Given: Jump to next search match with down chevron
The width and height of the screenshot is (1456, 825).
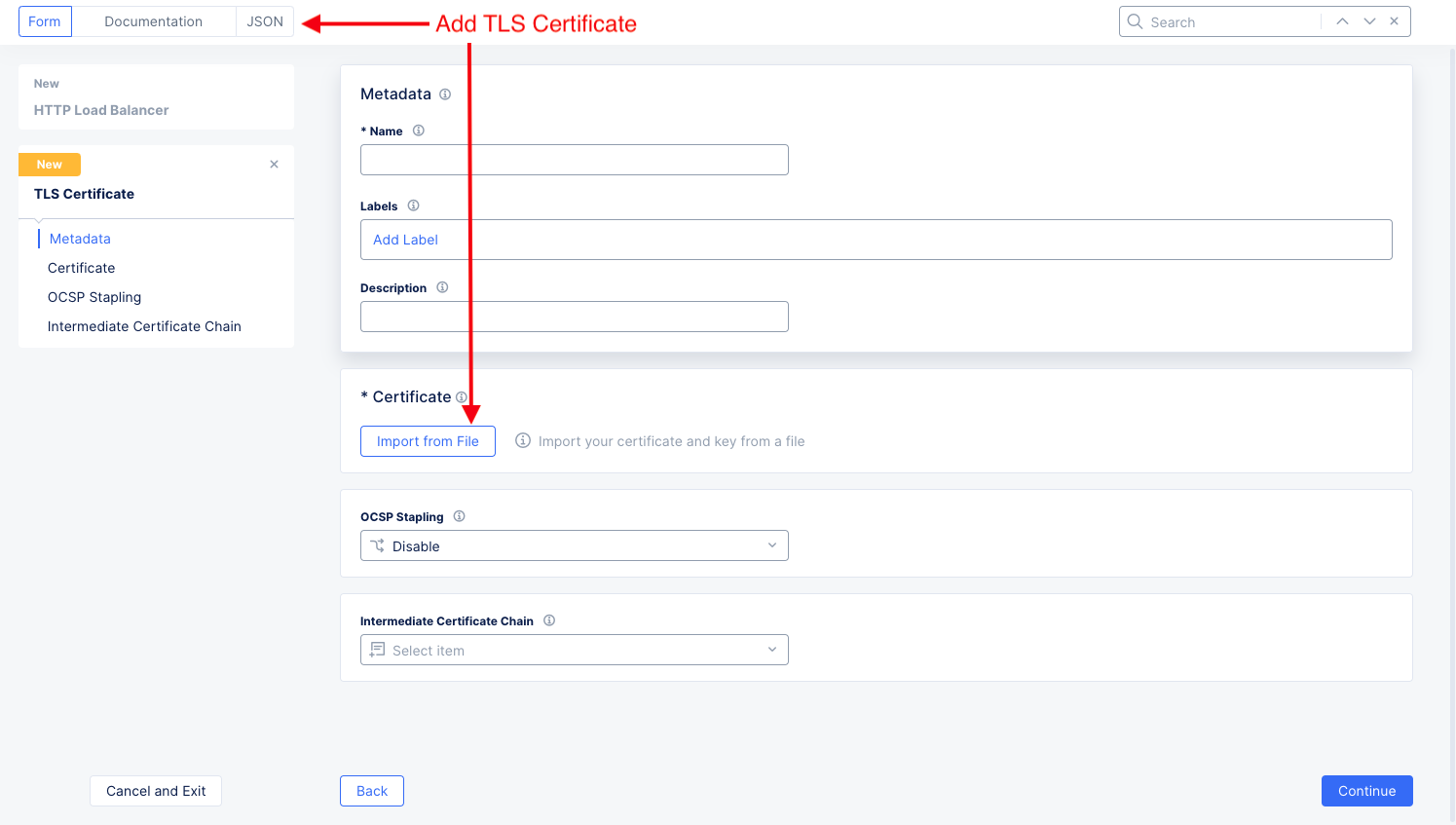Looking at the screenshot, I should pos(1368,20).
